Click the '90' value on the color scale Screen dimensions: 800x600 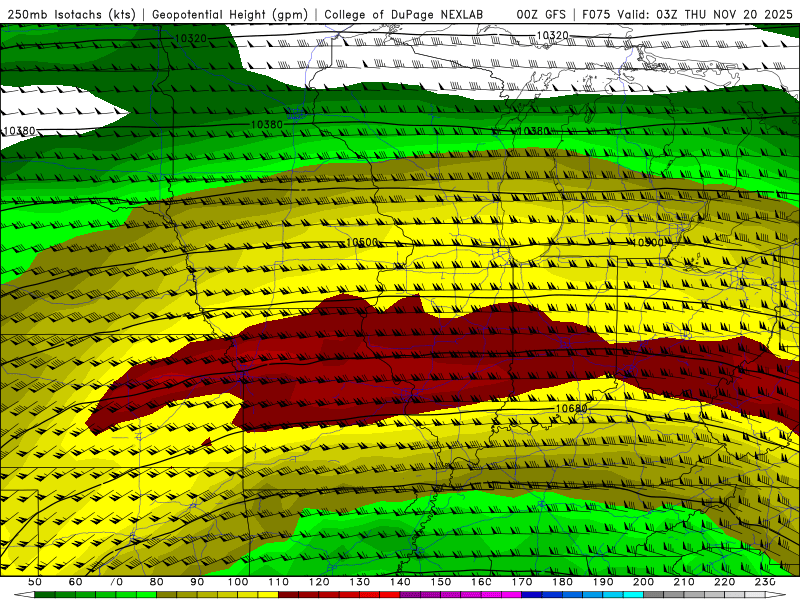(197, 582)
